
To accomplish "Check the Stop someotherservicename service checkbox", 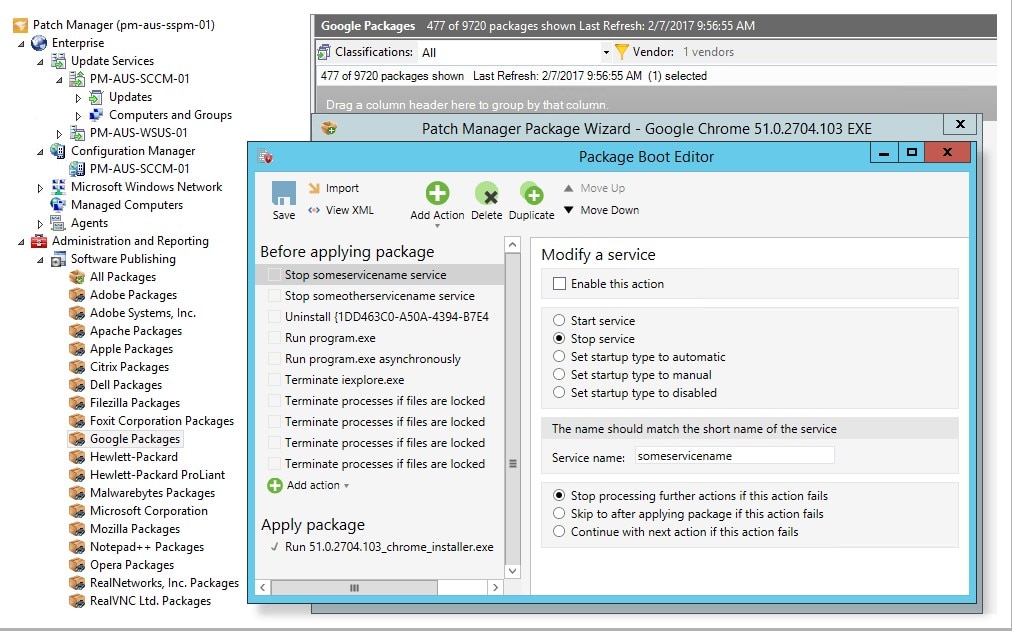I will 274,295.
